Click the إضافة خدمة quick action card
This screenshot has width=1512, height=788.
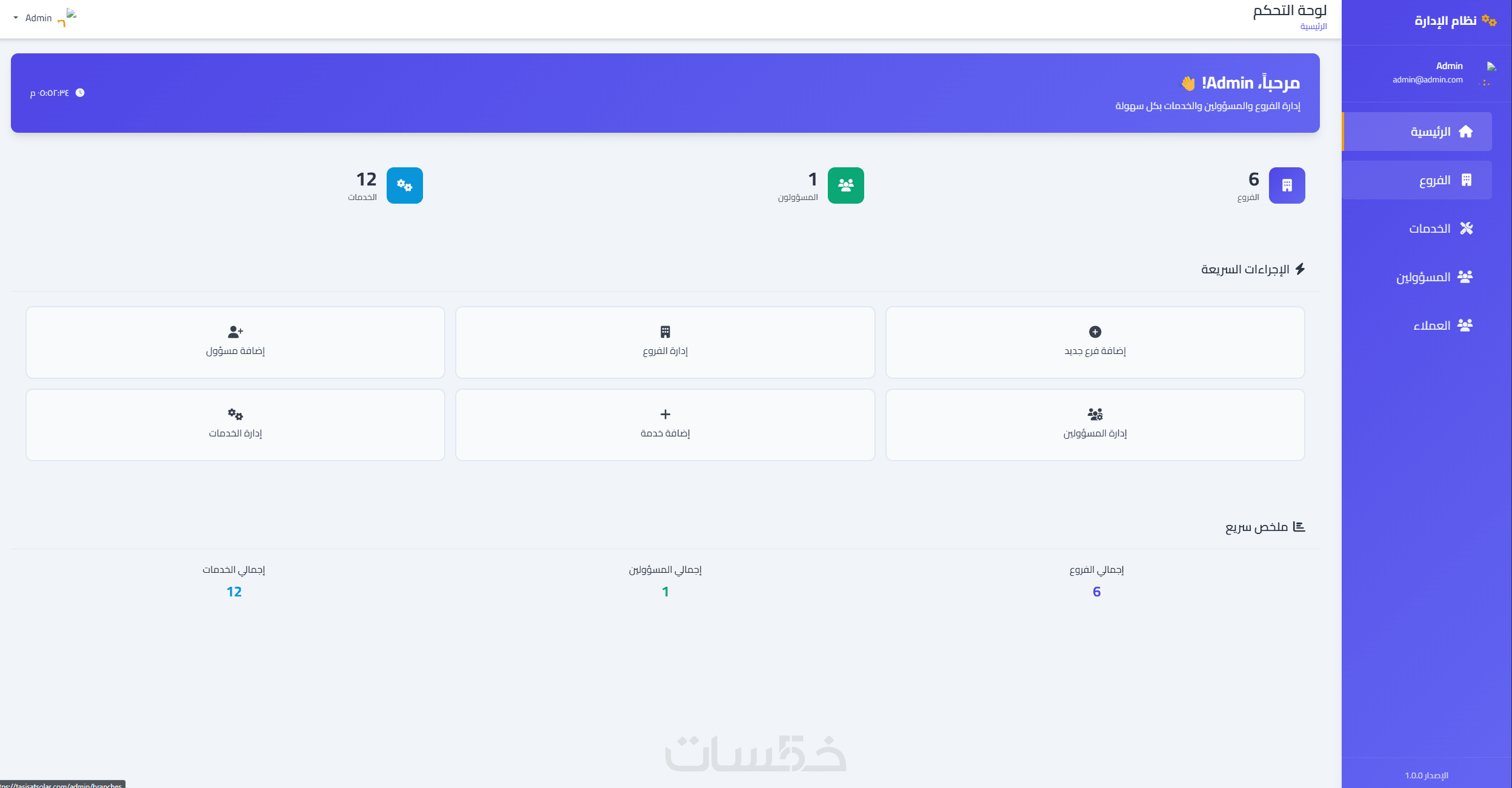pos(665,425)
